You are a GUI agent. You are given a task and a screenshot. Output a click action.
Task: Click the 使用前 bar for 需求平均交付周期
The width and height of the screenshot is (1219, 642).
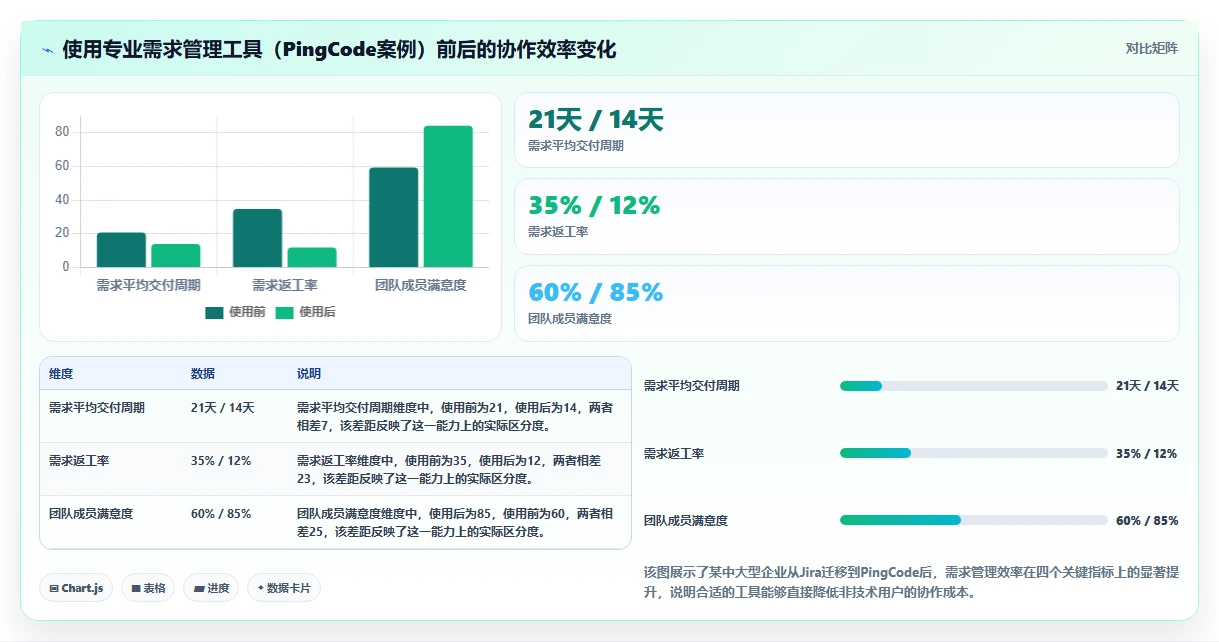(x=121, y=250)
